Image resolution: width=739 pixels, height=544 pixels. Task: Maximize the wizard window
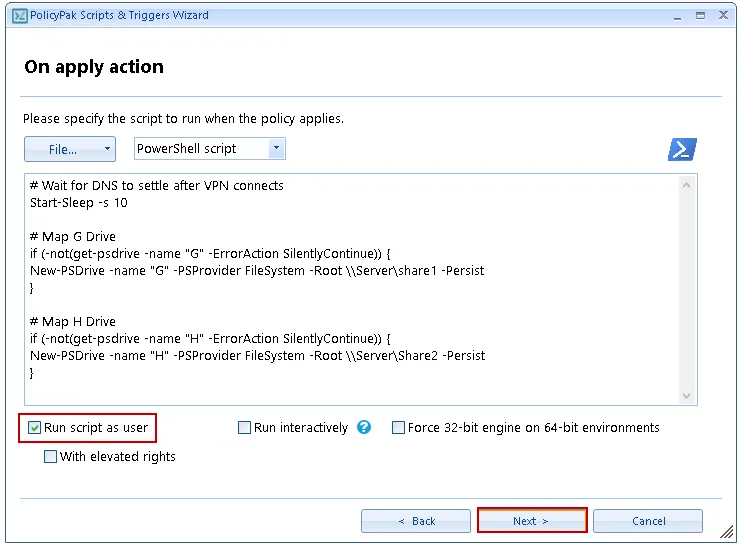click(699, 15)
